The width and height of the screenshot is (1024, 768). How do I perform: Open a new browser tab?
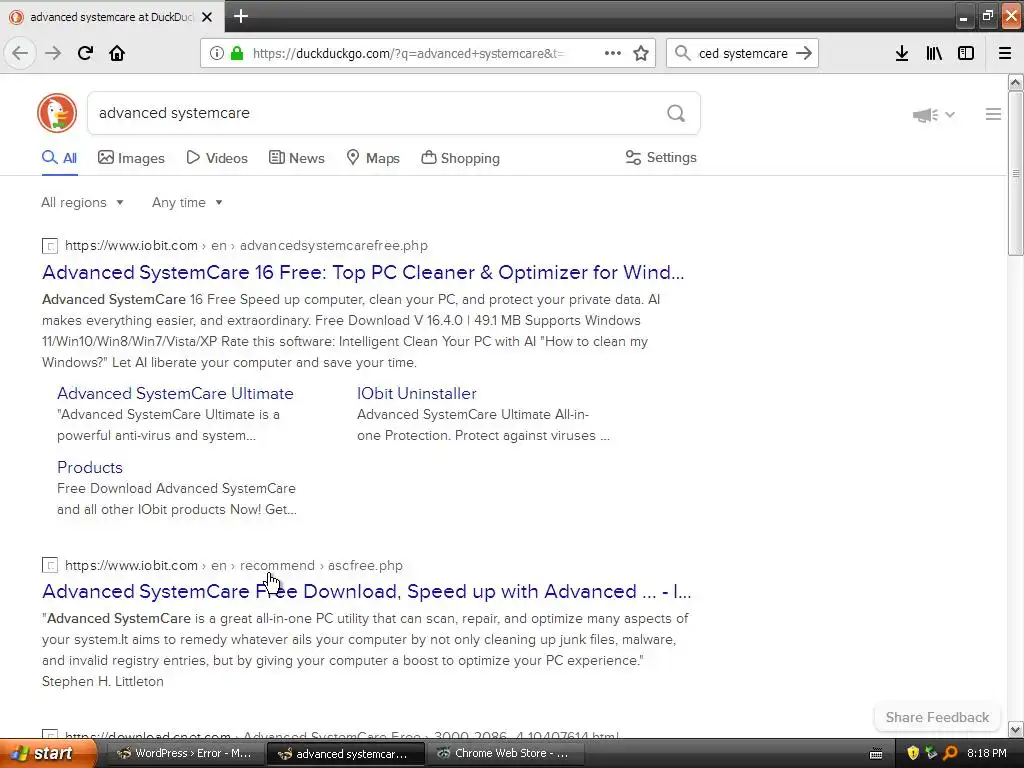241,16
